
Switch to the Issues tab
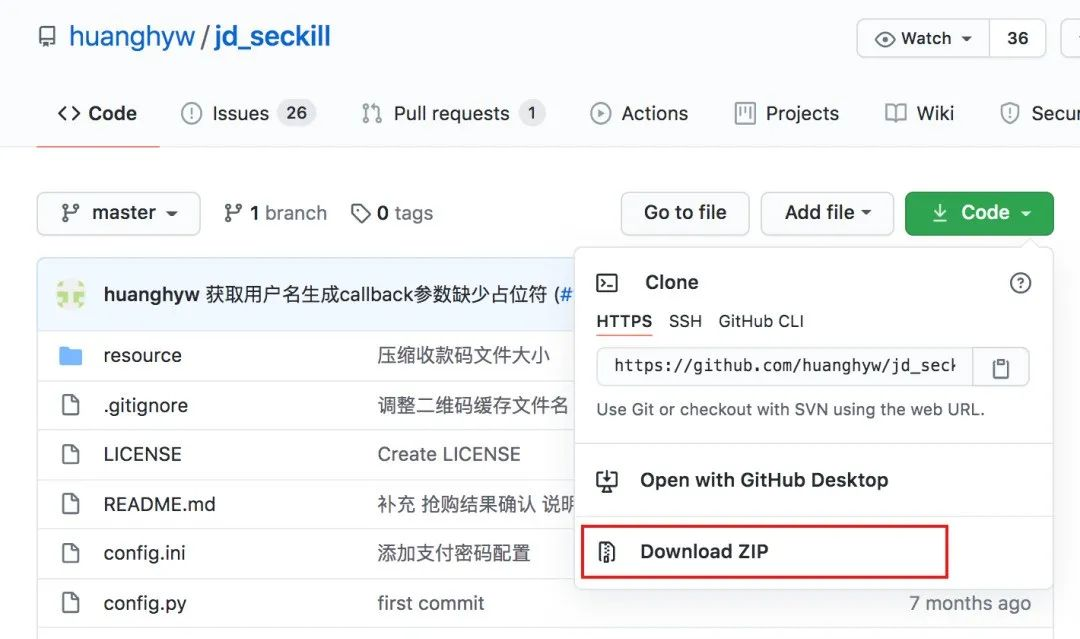240,113
